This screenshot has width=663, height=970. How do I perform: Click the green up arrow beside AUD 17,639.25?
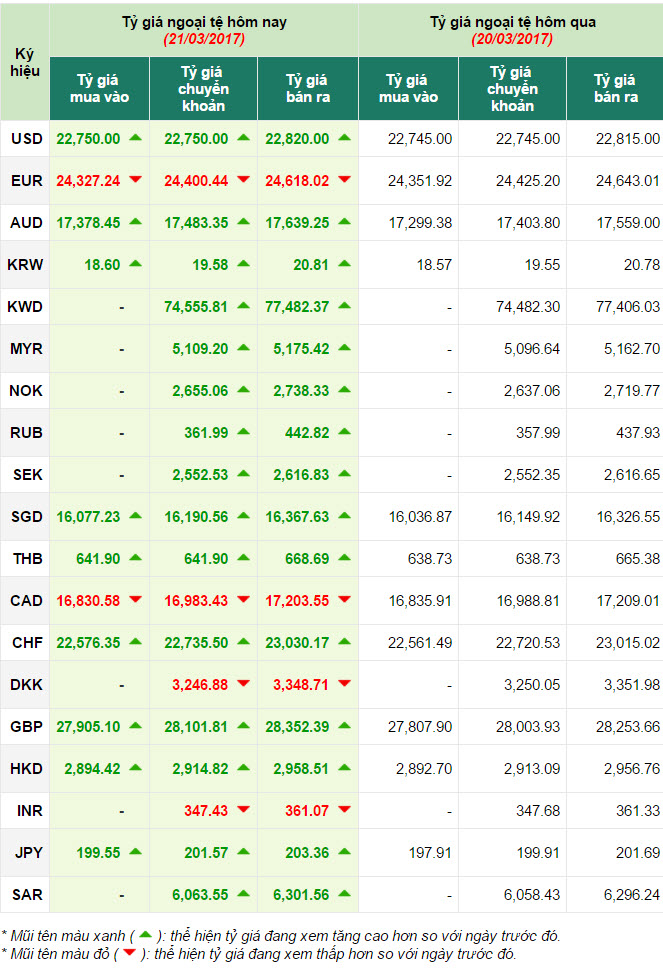coord(344,221)
